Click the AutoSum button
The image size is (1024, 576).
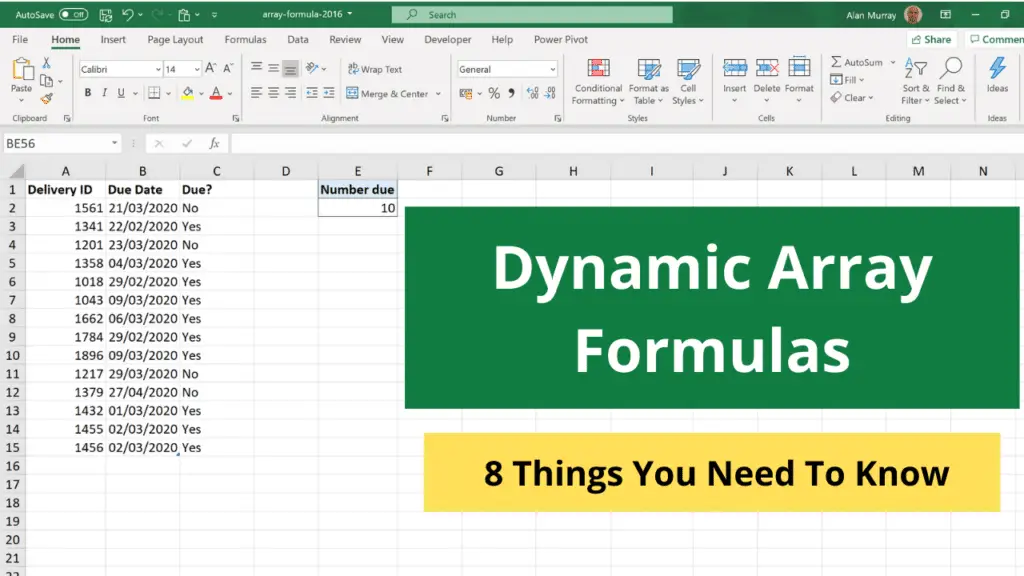click(856, 62)
